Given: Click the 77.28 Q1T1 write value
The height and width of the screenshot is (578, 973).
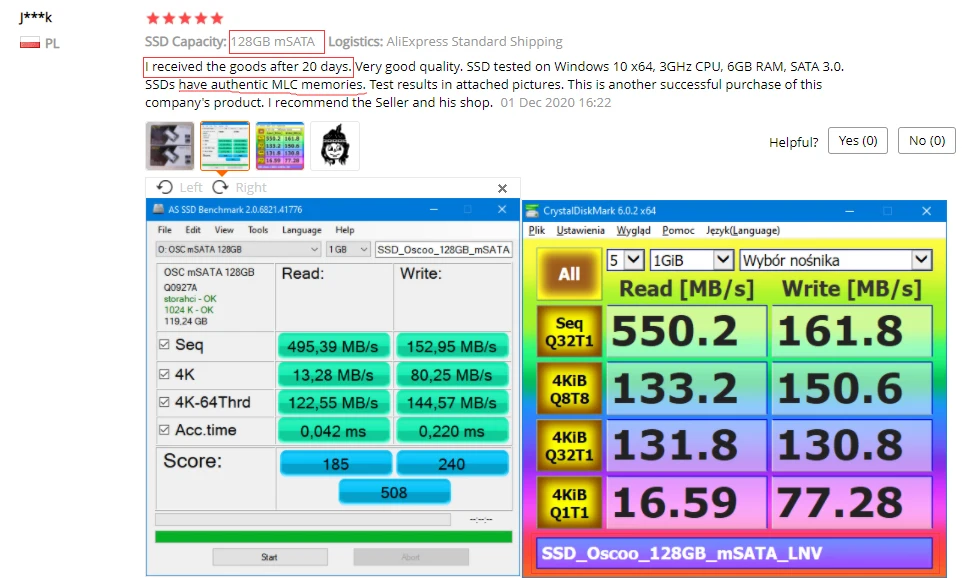Looking at the screenshot, I should click(x=851, y=503).
